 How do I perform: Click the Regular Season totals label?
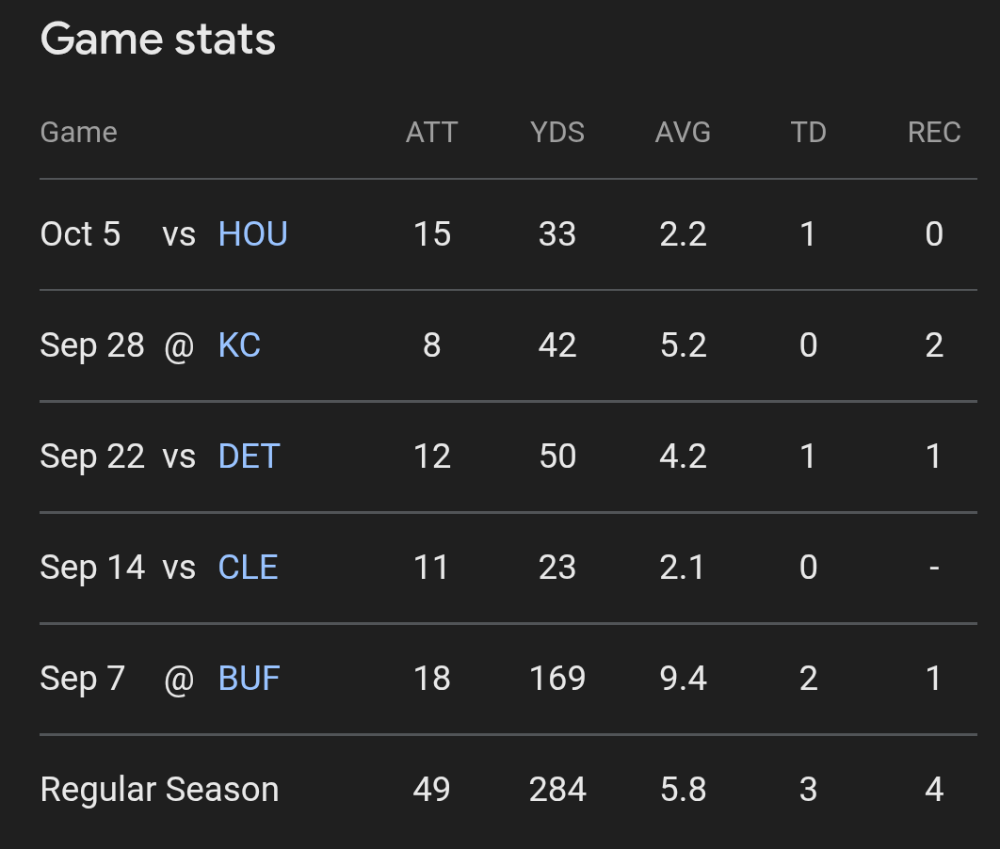(x=159, y=789)
